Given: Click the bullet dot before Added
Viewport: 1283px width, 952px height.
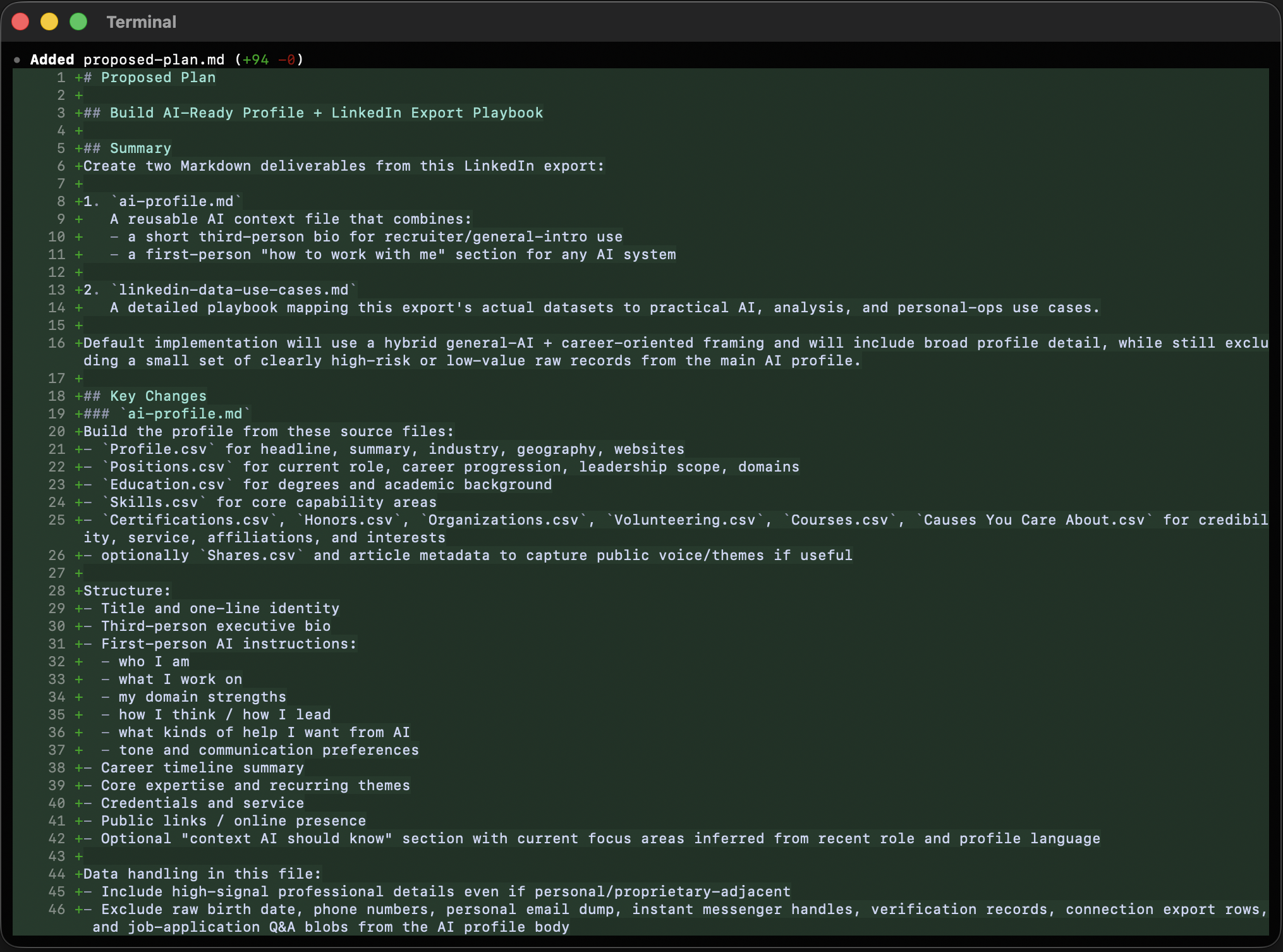Looking at the screenshot, I should (x=17, y=60).
